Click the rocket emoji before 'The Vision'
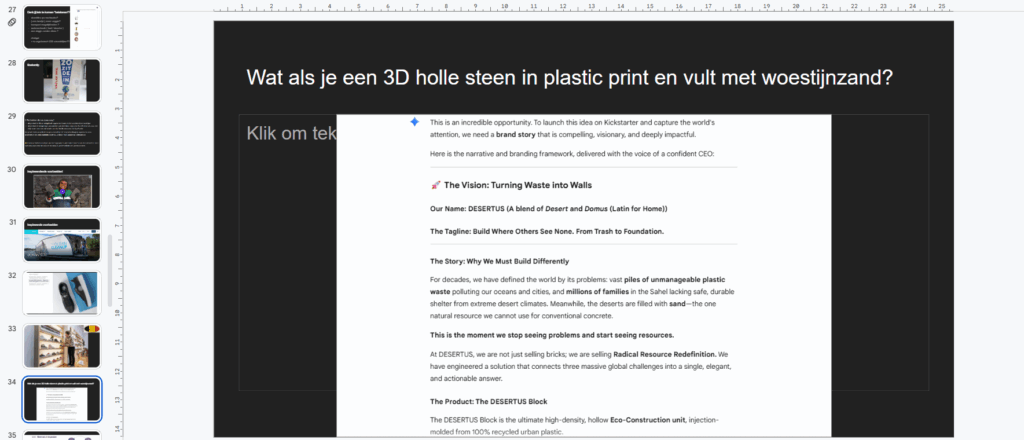 435,185
